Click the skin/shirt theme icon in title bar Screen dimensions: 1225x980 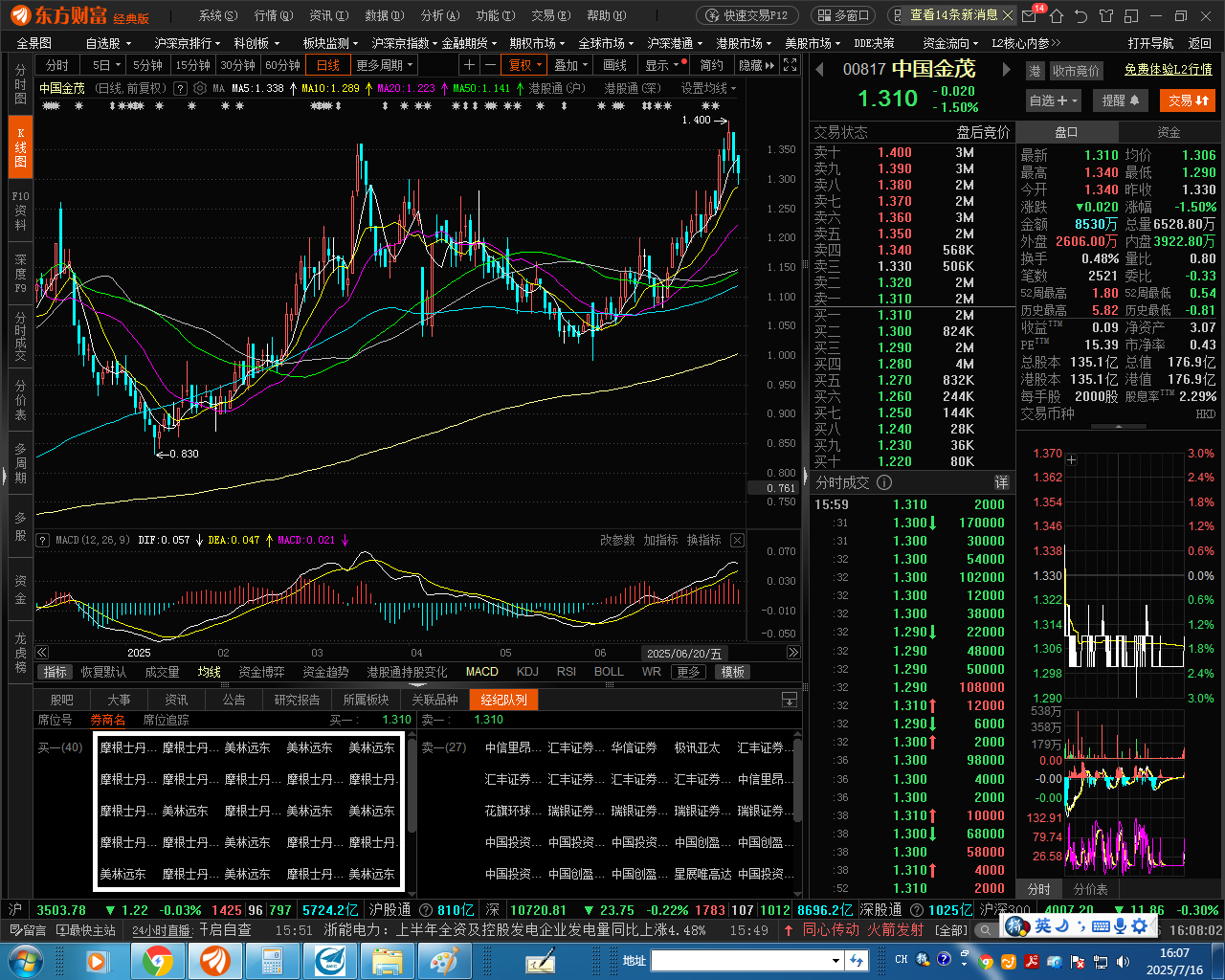[x=1106, y=15]
